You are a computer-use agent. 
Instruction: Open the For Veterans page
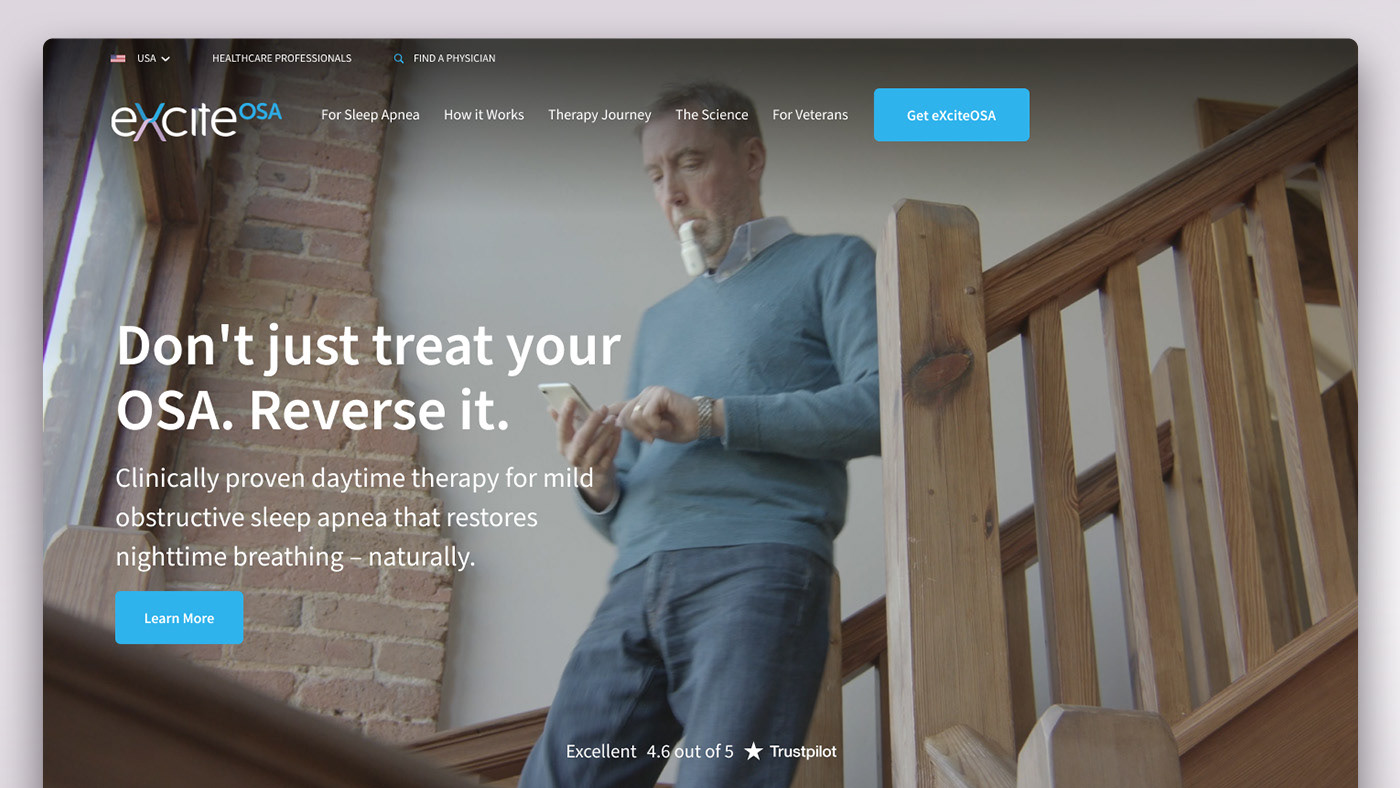(x=810, y=115)
